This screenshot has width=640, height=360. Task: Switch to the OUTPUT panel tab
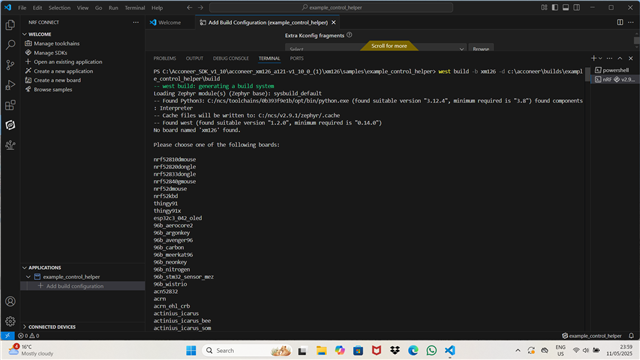[194, 58]
